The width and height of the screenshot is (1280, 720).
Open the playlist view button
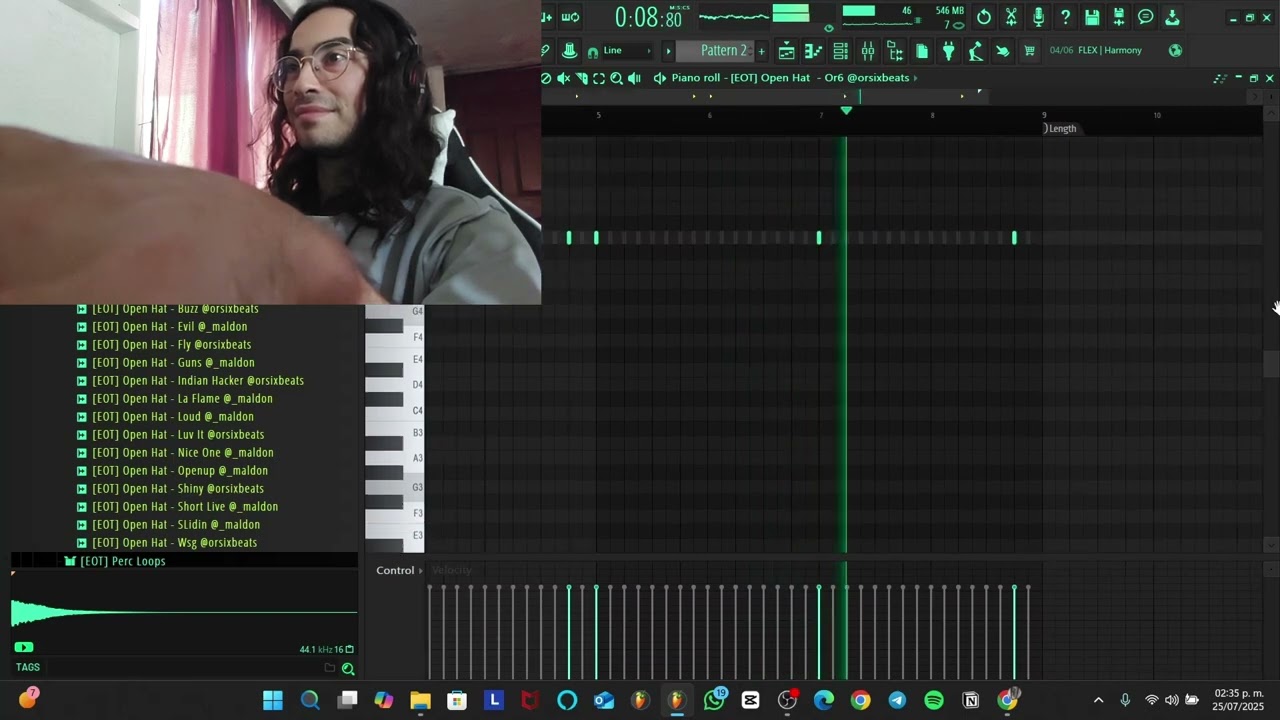coord(786,51)
